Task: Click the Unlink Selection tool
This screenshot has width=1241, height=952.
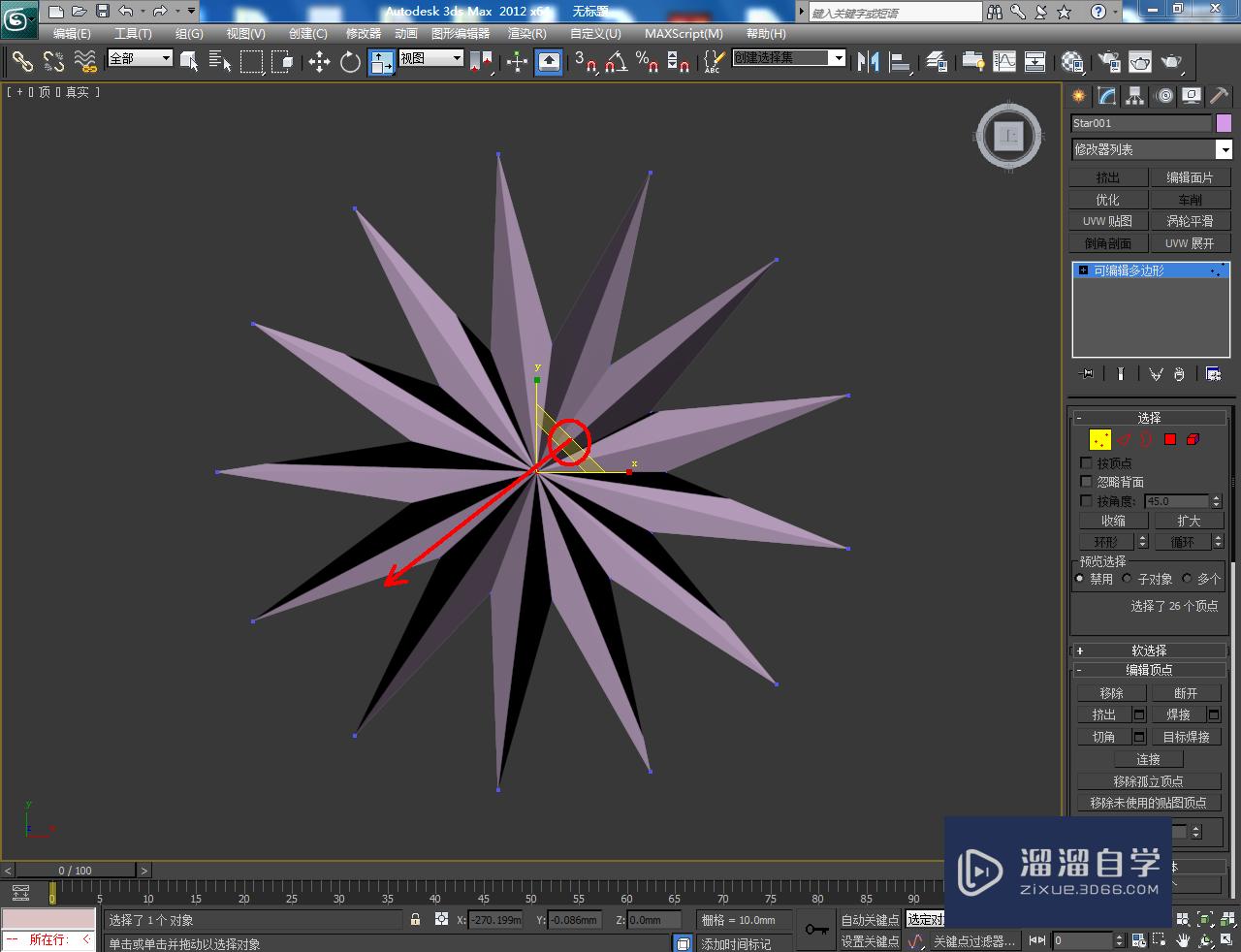Action: pyautogui.click(x=53, y=62)
